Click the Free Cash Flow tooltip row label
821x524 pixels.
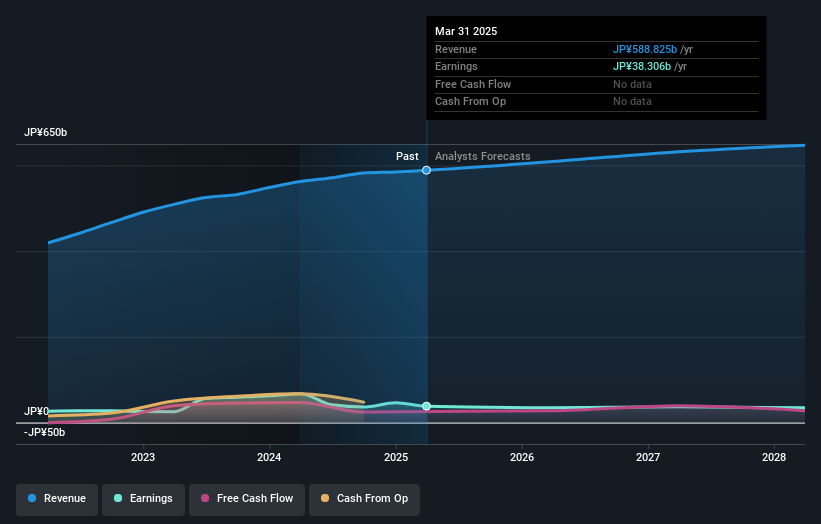point(473,84)
